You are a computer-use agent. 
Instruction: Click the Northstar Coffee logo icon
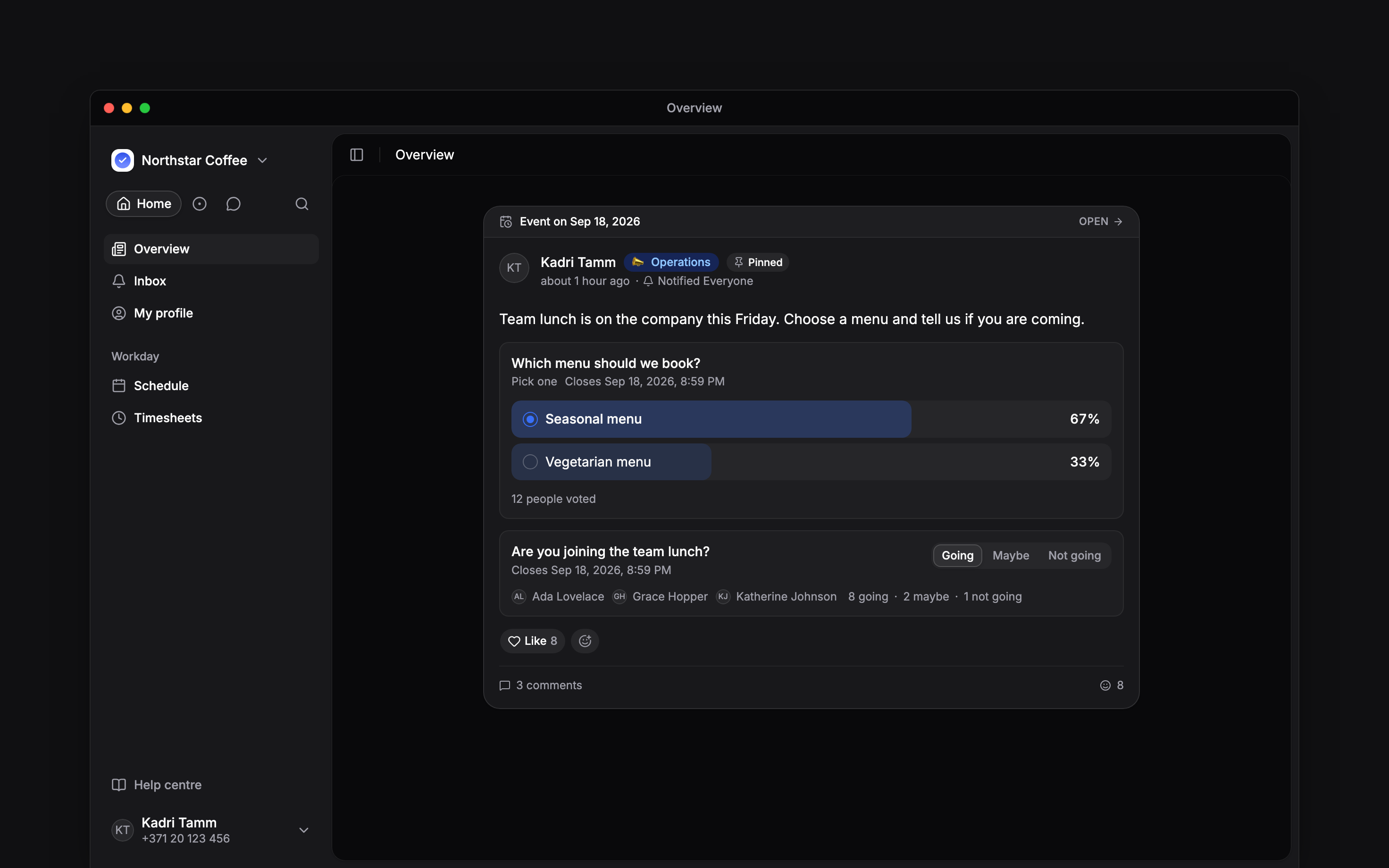[122, 160]
